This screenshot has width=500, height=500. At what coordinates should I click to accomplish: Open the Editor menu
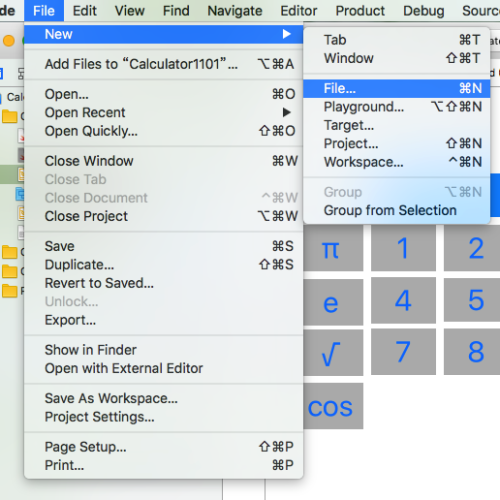298,11
